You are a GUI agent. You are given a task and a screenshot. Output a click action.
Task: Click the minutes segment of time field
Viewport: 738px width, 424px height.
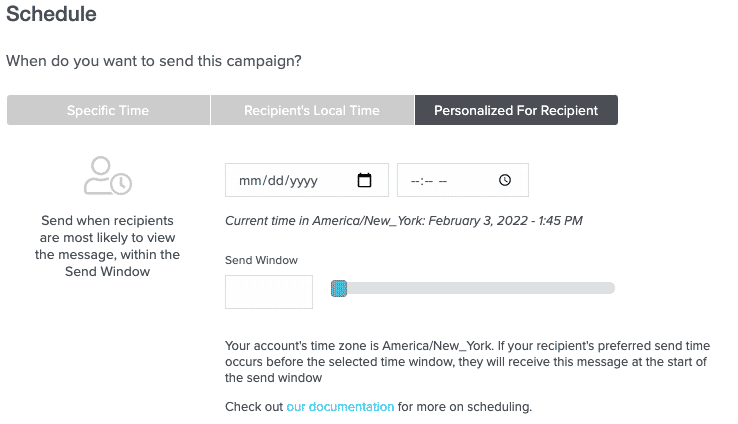tap(426, 181)
